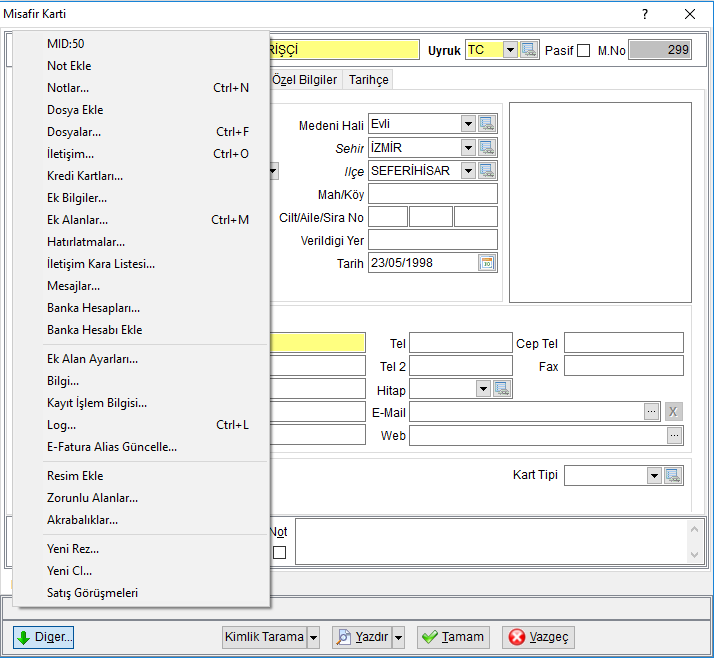The image size is (714, 658).
Task: Open lookup icon beside Ilçe SEFERİHİSAR
Action: (x=487, y=171)
